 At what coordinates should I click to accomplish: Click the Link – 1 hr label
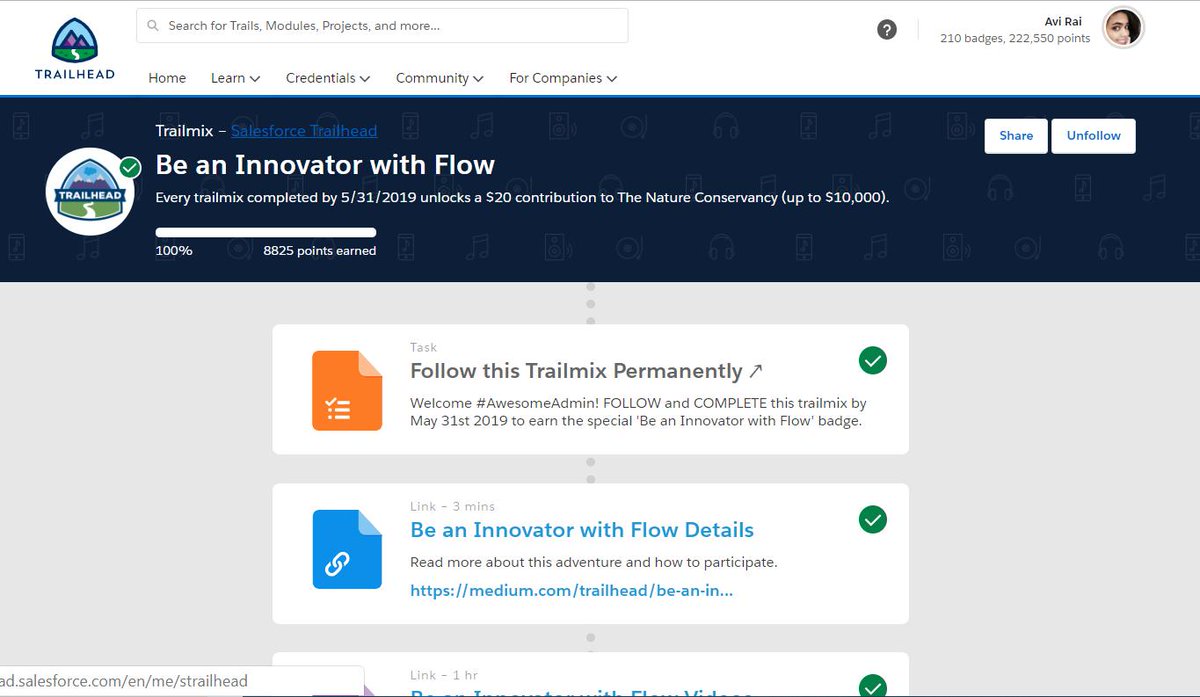(x=445, y=676)
